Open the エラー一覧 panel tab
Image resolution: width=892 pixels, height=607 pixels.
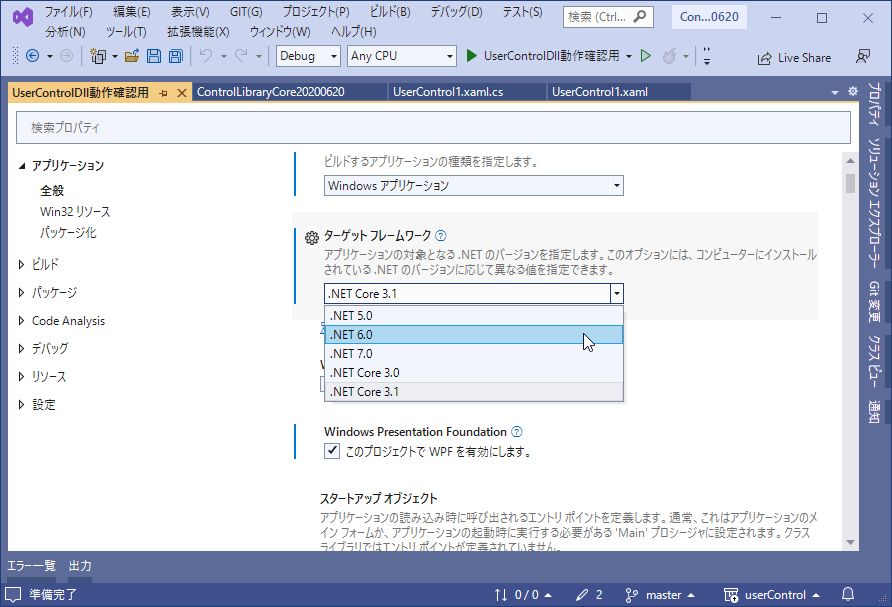point(31,566)
